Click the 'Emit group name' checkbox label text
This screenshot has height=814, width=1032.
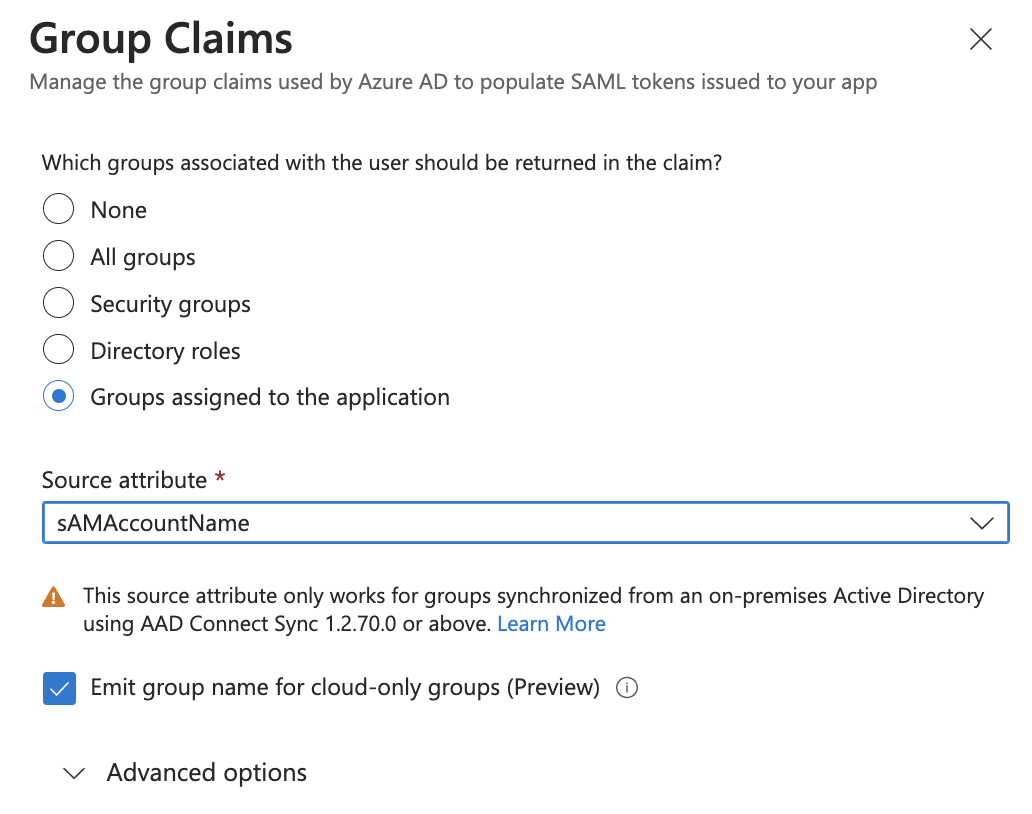pos(345,688)
